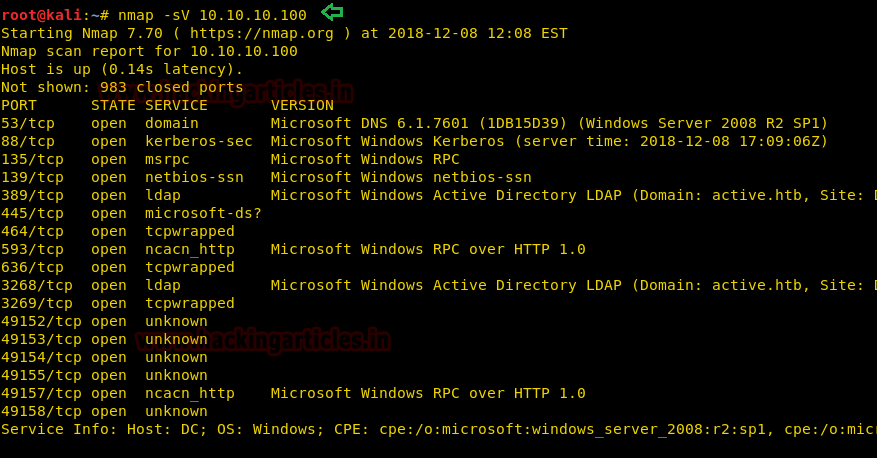The height and width of the screenshot is (458, 877).
Task: Select the microsoft-ds? service text
Action: [203, 213]
